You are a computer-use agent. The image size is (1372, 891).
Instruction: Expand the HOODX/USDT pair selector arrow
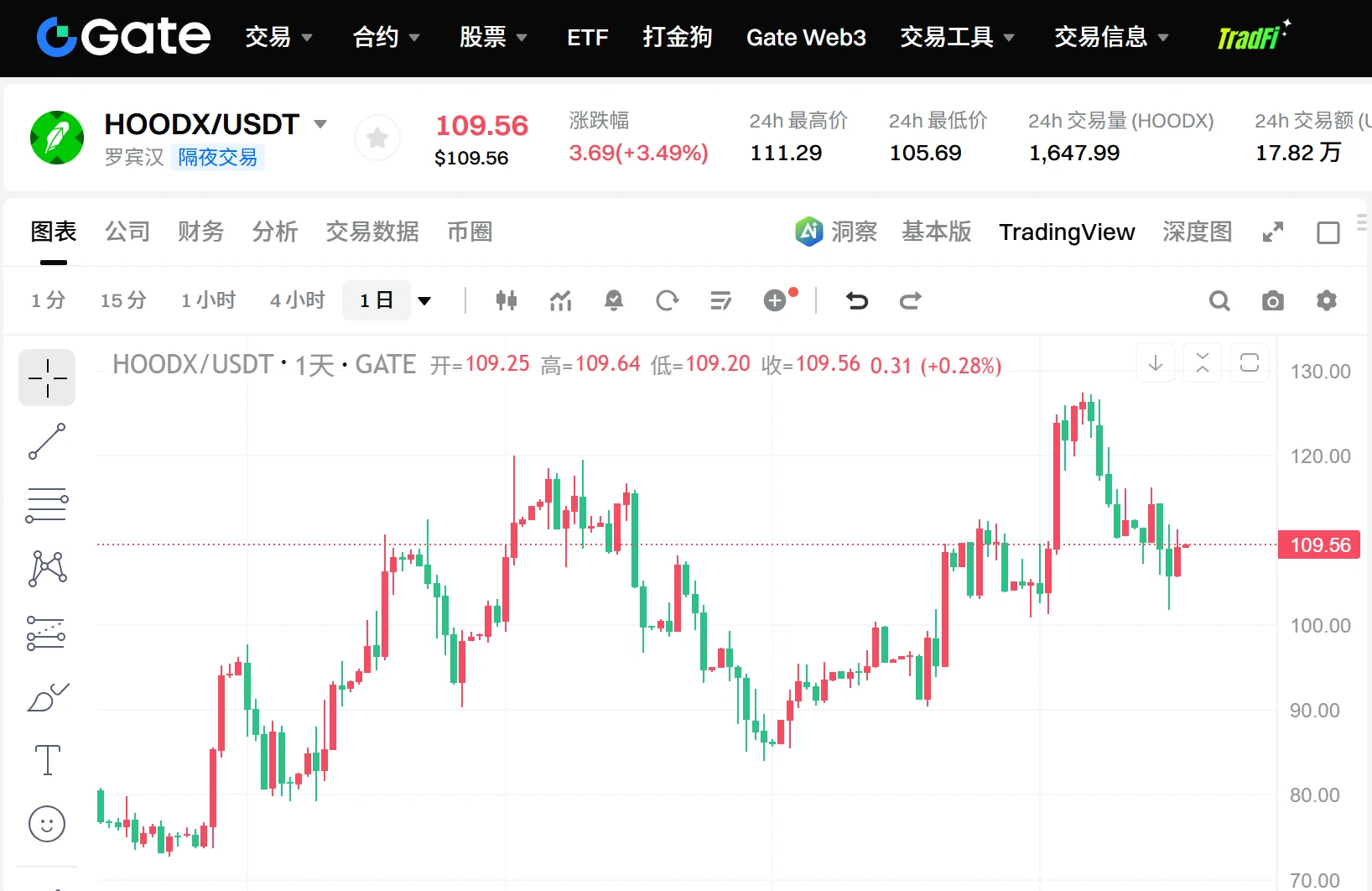[x=320, y=125]
